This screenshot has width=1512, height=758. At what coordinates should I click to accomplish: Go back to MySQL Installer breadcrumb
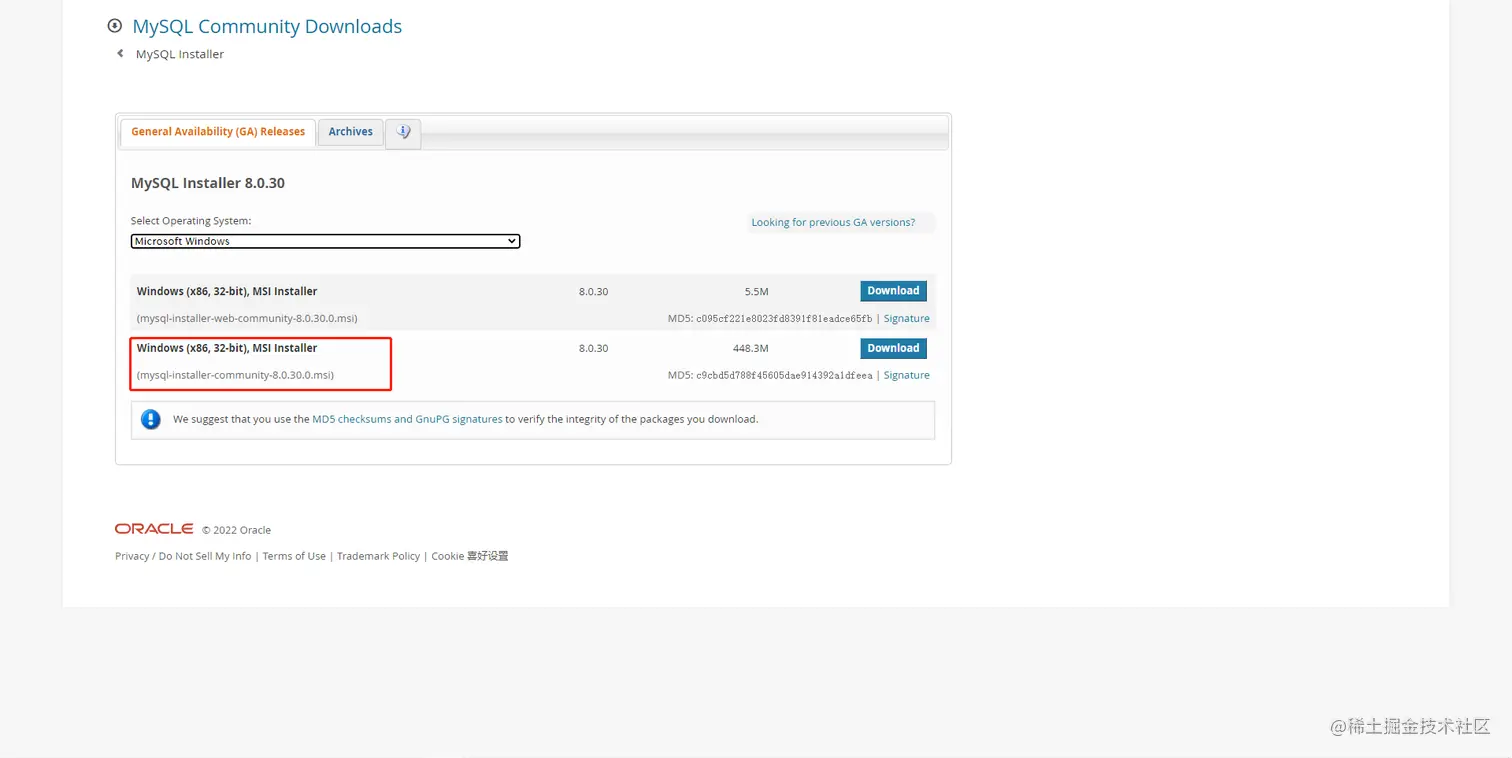click(180, 54)
